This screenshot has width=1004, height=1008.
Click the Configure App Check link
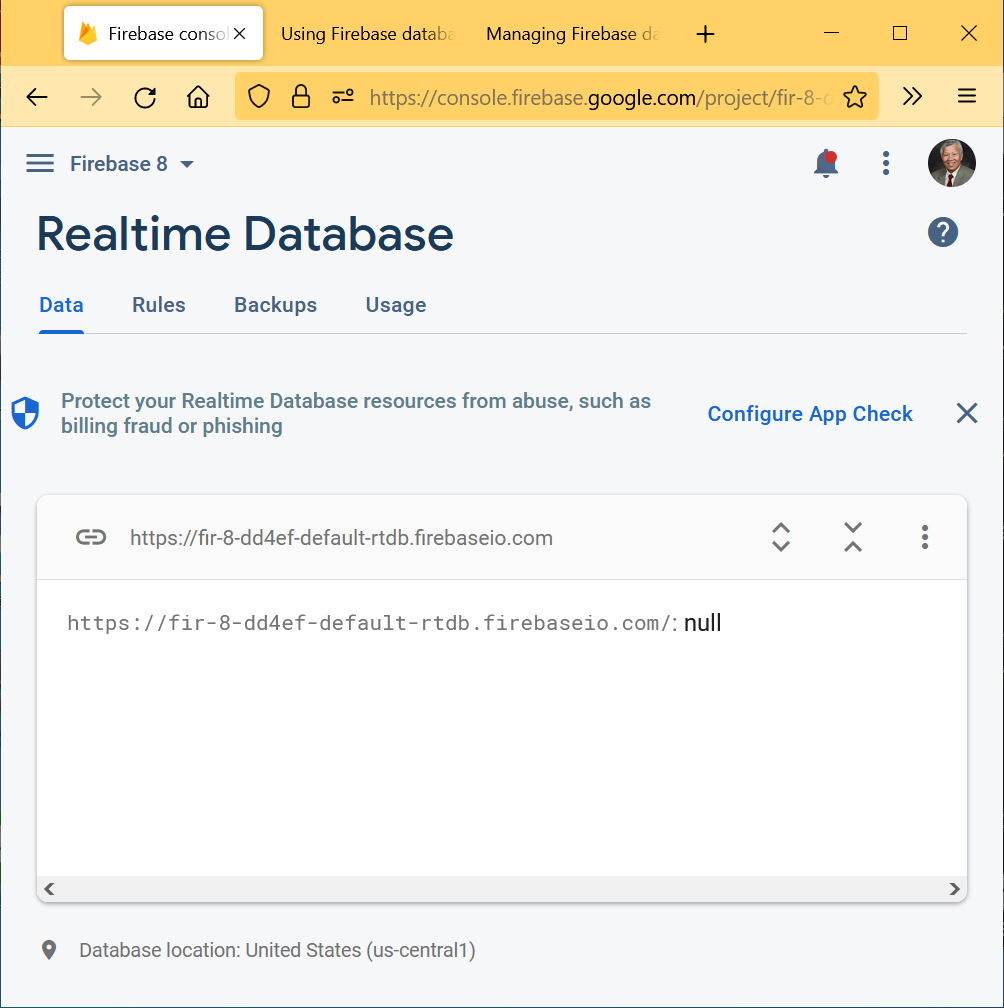click(x=809, y=414)
